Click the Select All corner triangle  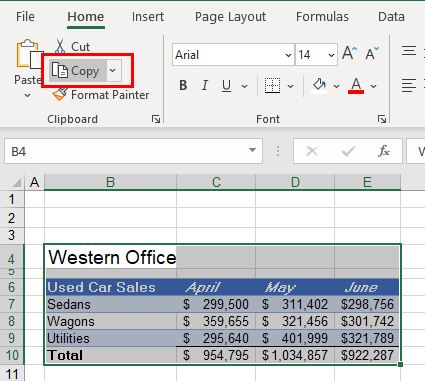coord(17,183)
